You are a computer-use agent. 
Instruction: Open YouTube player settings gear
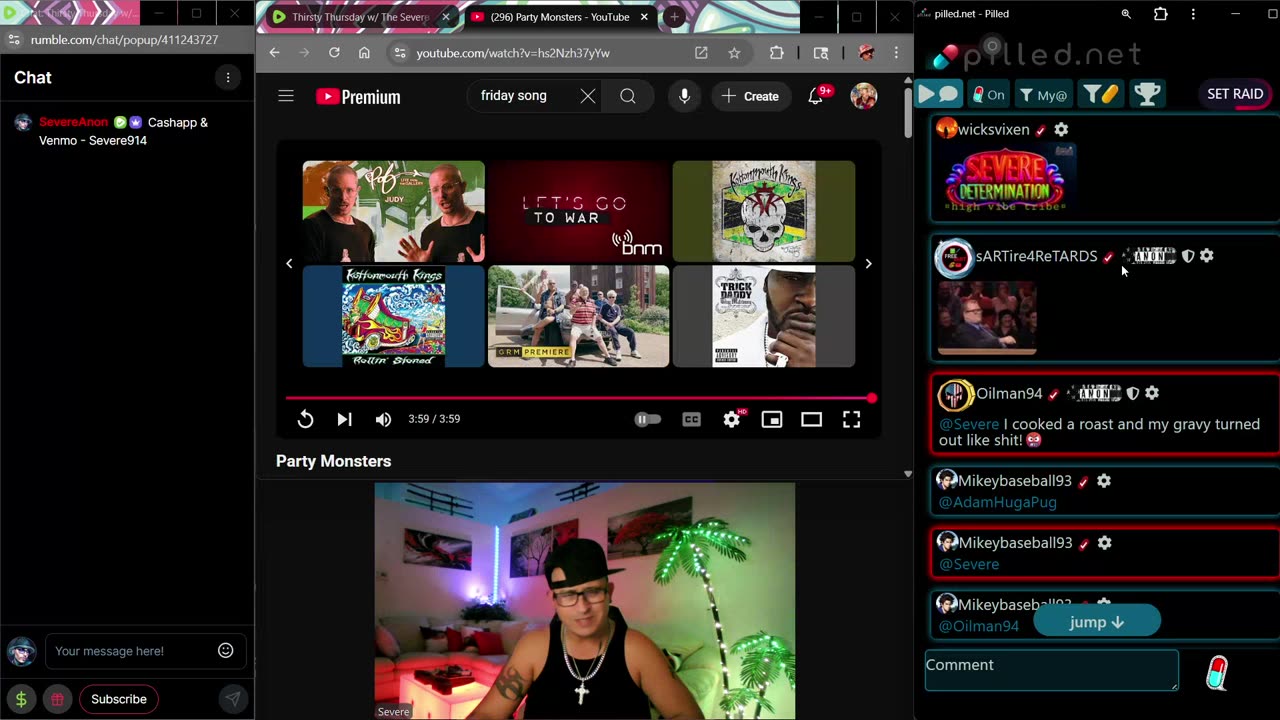[732, 419]
